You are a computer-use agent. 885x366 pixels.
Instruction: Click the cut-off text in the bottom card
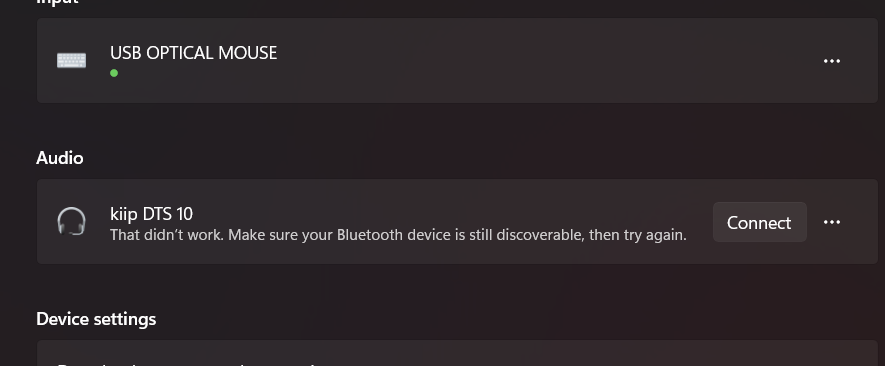coord(189,363)
